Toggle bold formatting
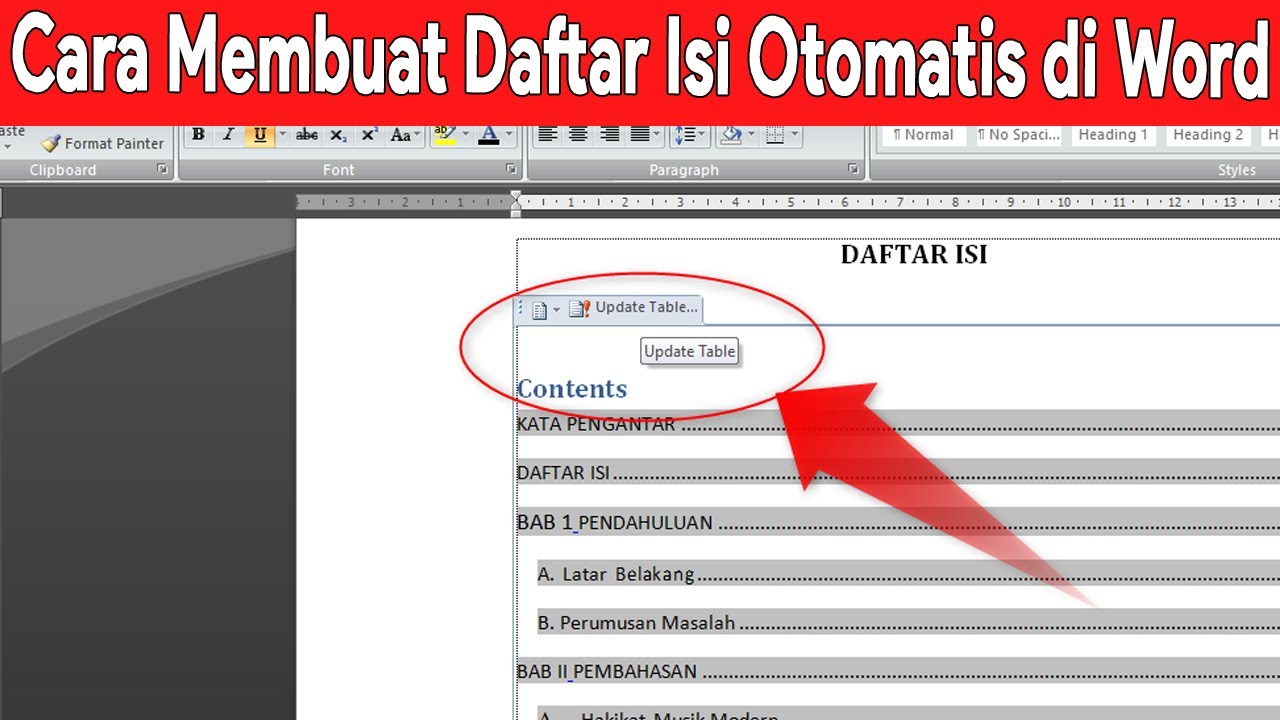 point(198,134)
